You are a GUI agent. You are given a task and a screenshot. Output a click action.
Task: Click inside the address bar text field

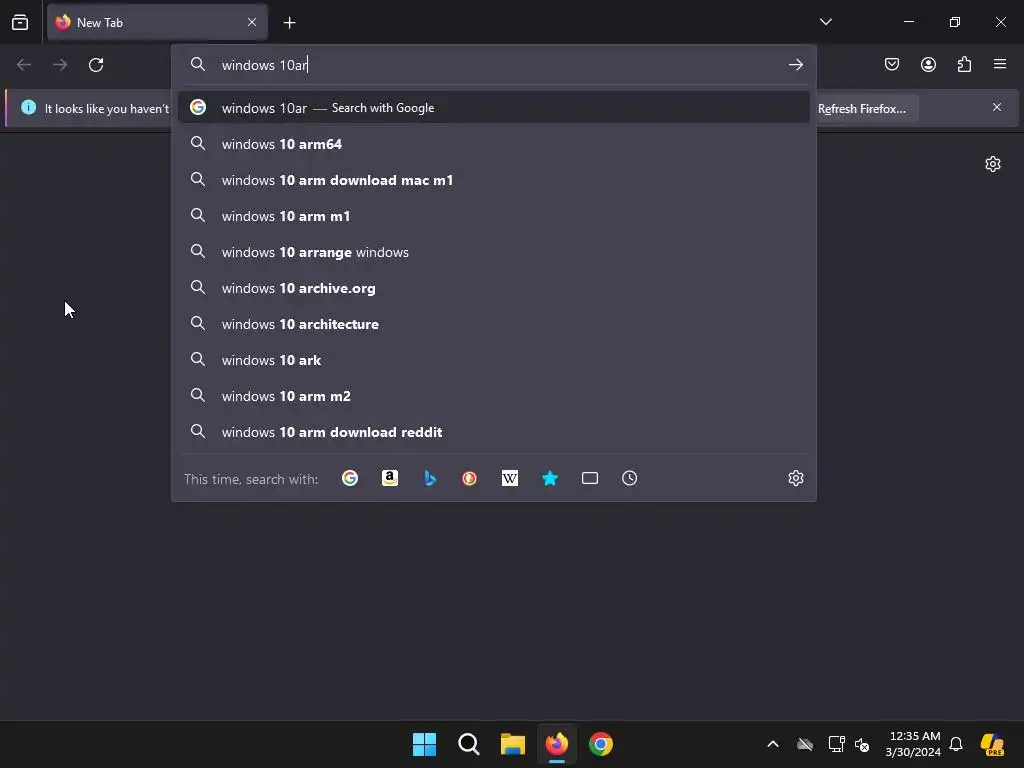coord(496,65)
